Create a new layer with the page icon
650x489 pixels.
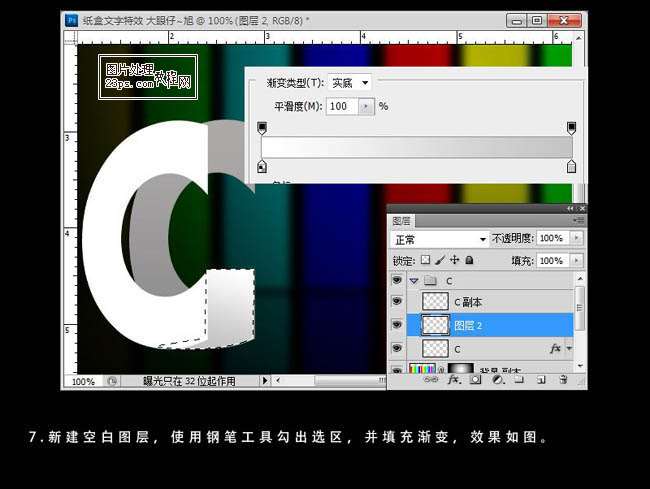point(541,379)
